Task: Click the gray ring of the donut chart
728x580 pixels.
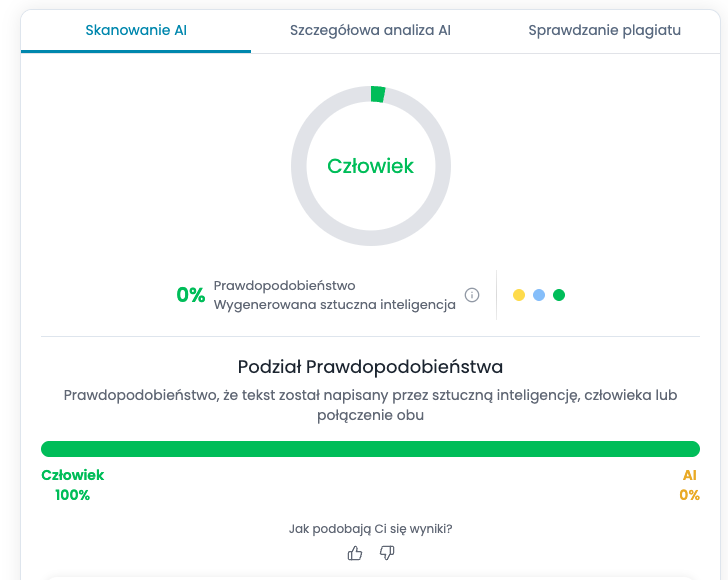Action: [x=300, y=166]
